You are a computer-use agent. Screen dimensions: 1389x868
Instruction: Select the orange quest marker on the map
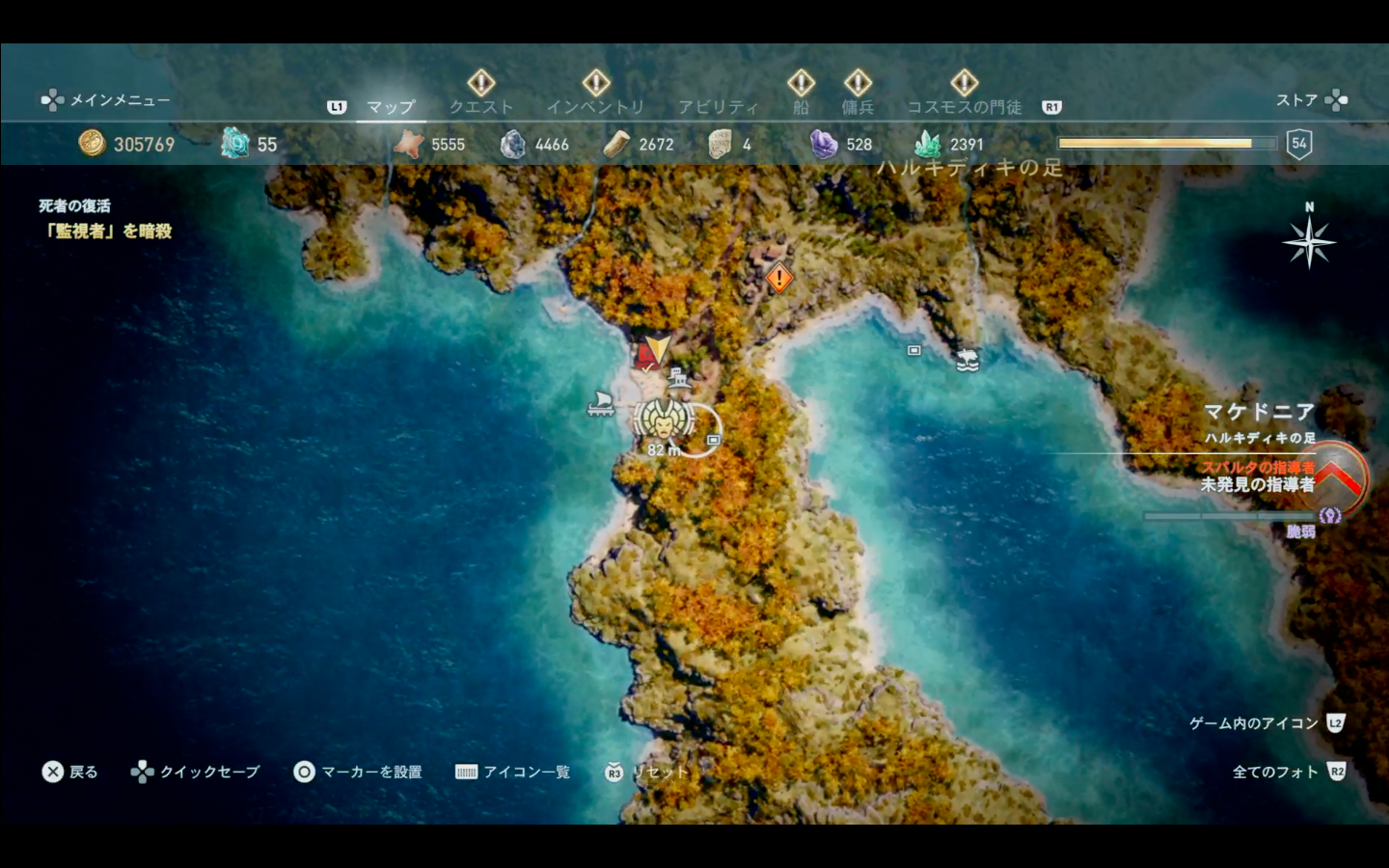tap(779, 279)
